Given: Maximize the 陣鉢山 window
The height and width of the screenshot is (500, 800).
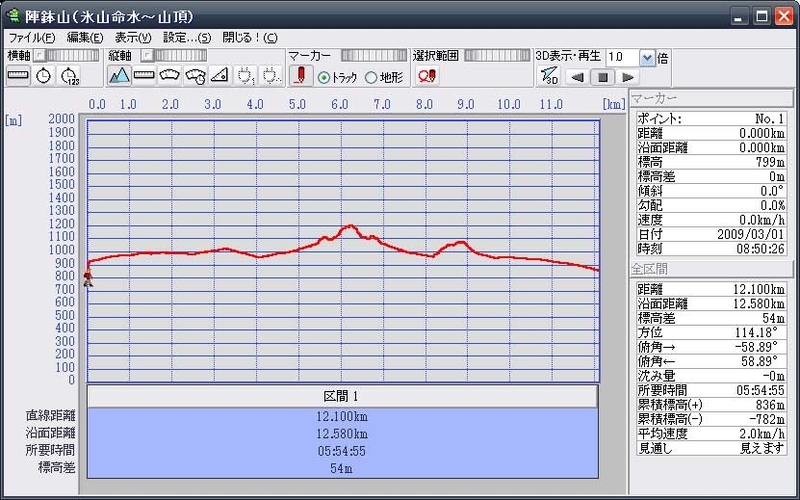Looking at the screenshot, I should (x=762, y=16).
